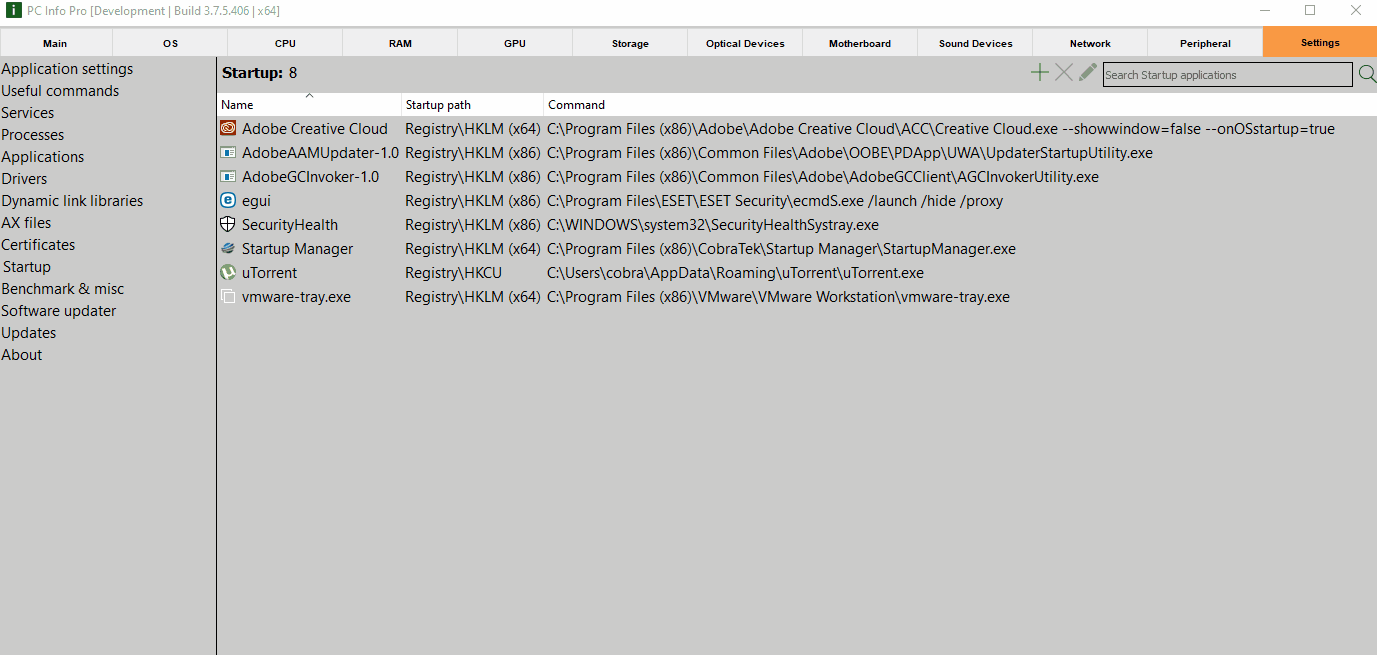
Task: Click the SecurityHealth shield icon
Action: point(228,224)
